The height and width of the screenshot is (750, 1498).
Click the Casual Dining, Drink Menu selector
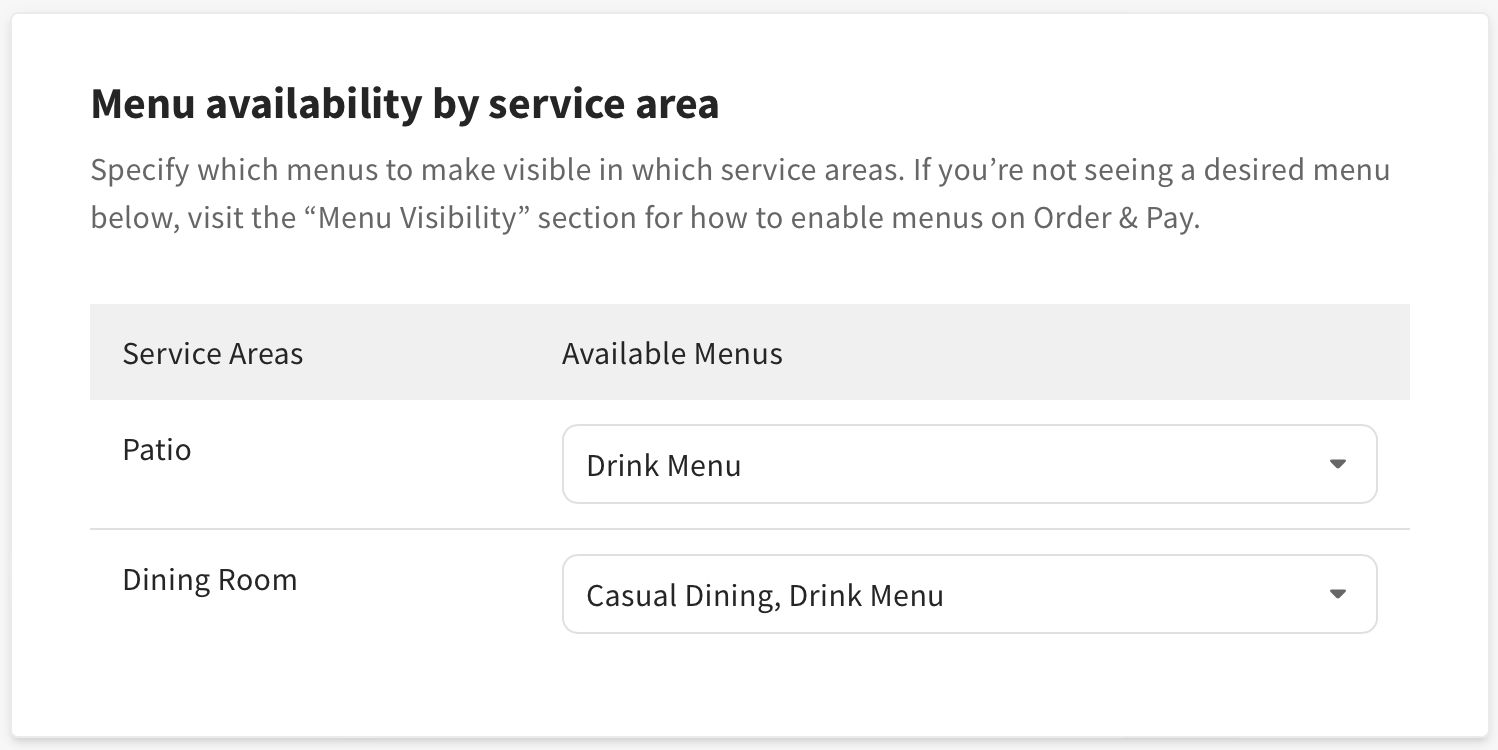pos(968,594)
